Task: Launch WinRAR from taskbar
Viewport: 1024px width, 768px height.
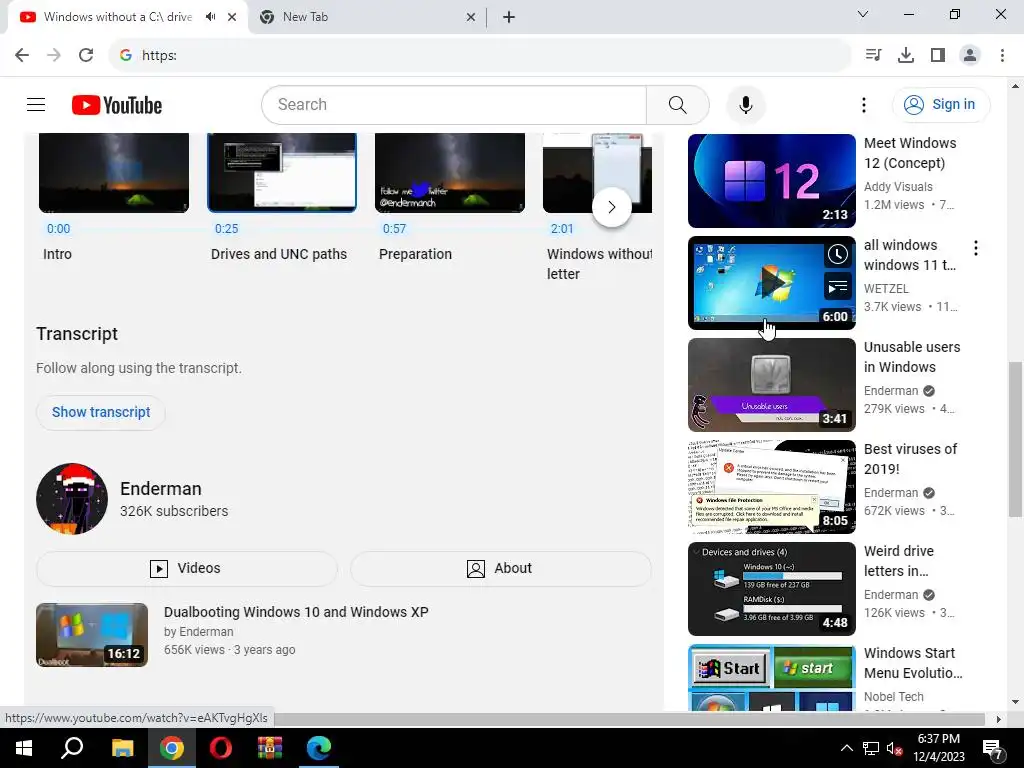Action: click(270, 748)
